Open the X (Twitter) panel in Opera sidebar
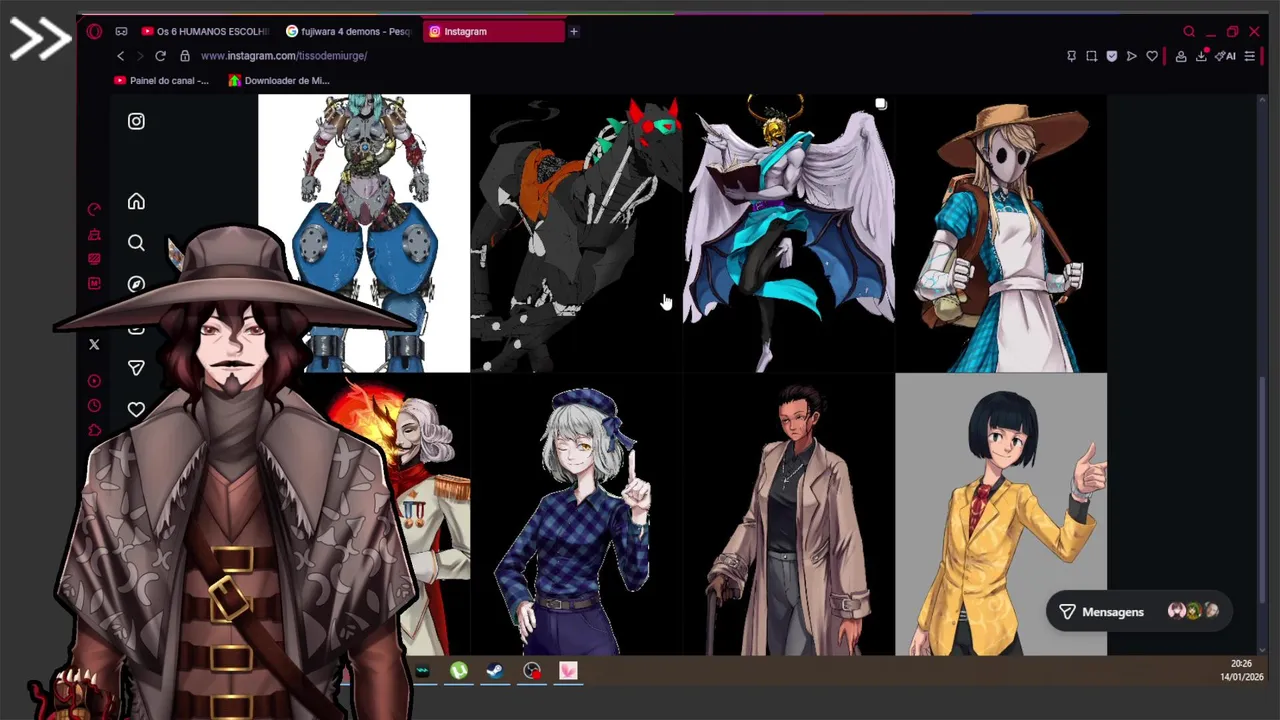The width and height of the screenshot is (1280, 720). 94,344
